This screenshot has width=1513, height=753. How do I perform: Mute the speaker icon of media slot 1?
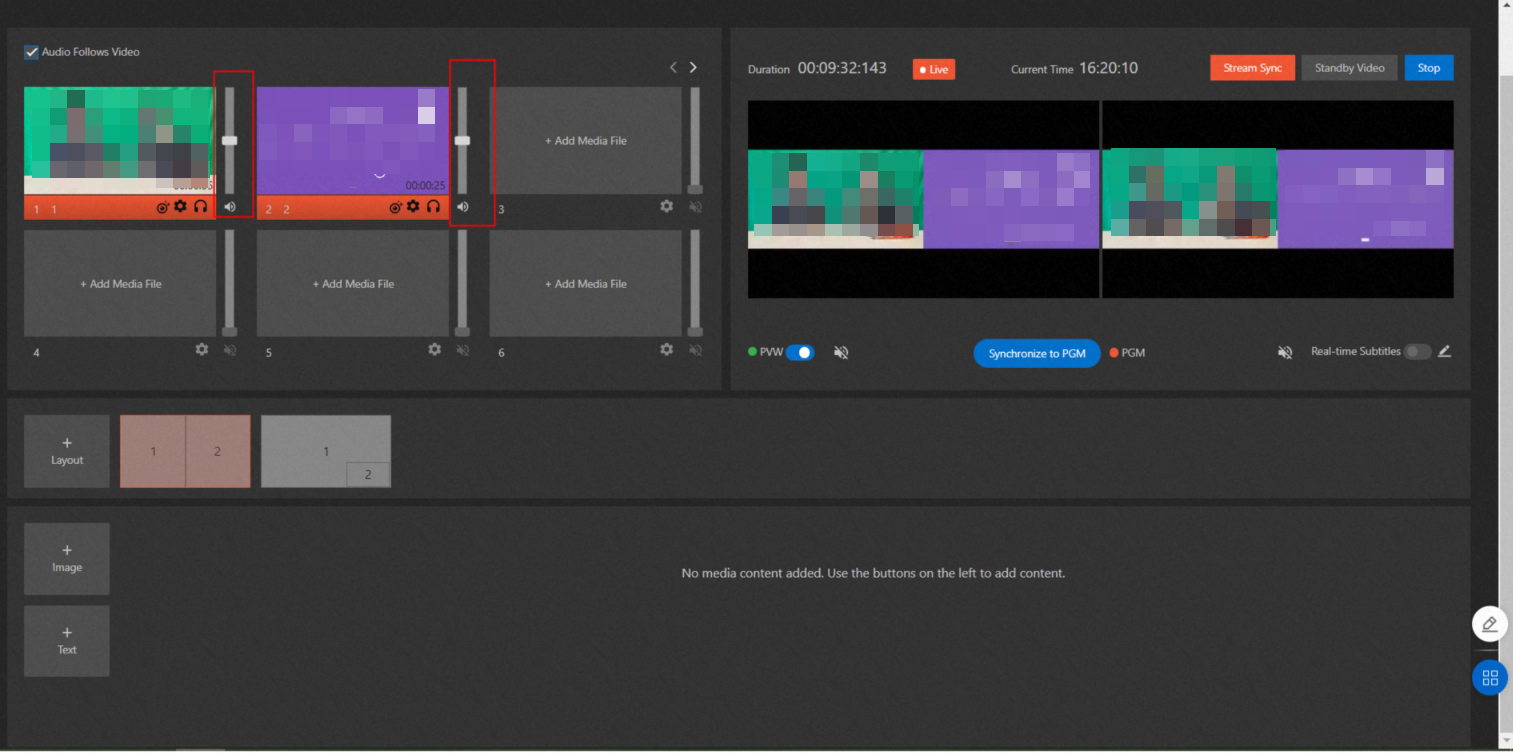coord(230,206)
